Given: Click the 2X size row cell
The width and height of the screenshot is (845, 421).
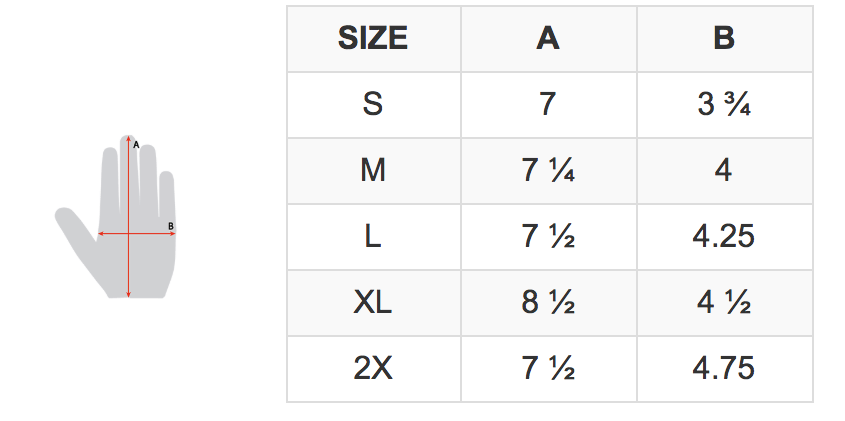Looking at the screenshot, I should pyautogui.click(x=373, y=369).
